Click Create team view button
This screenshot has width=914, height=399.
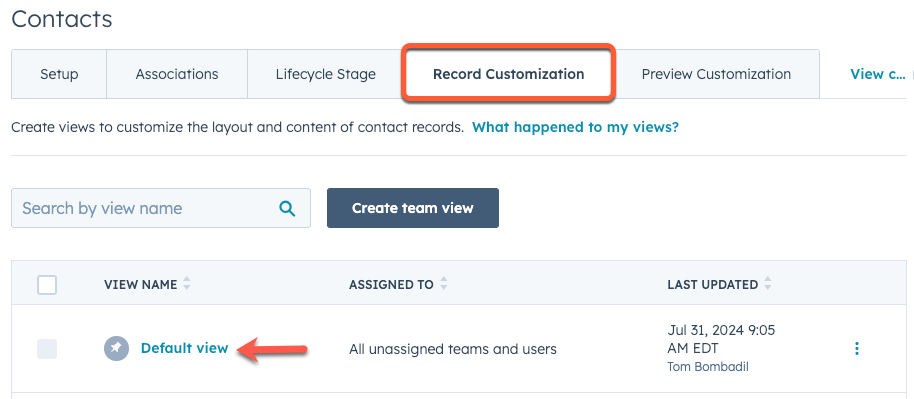[413, 208]
